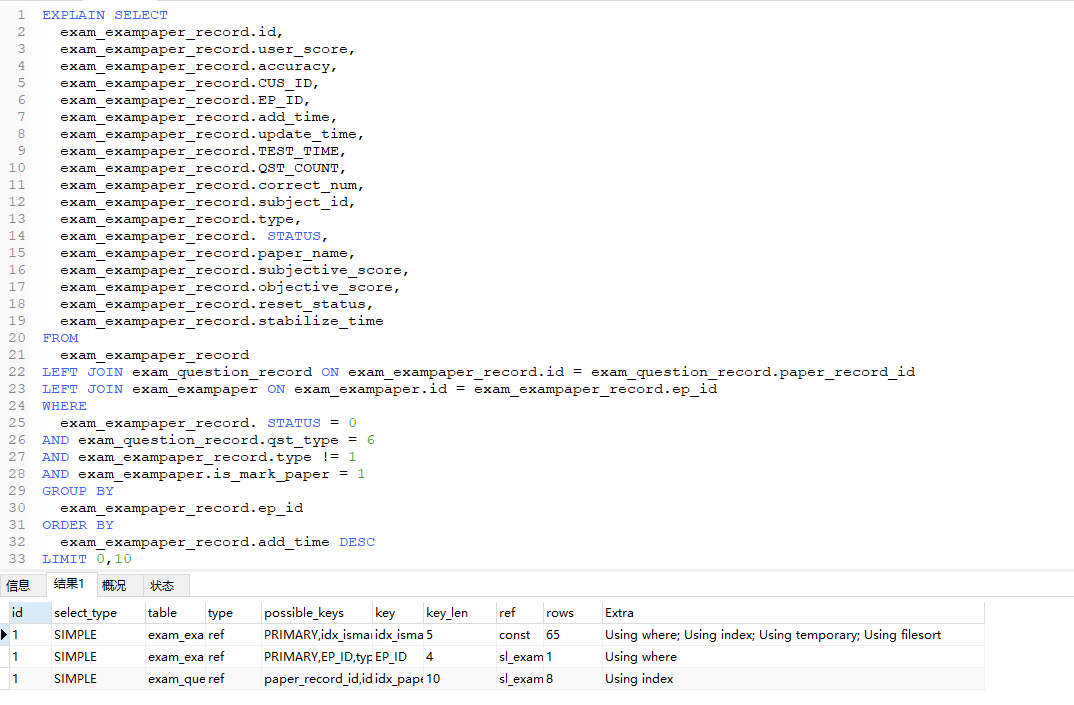
Task: Click 'GROUP BY' on line 29
Action: click(x=78, y=491)
